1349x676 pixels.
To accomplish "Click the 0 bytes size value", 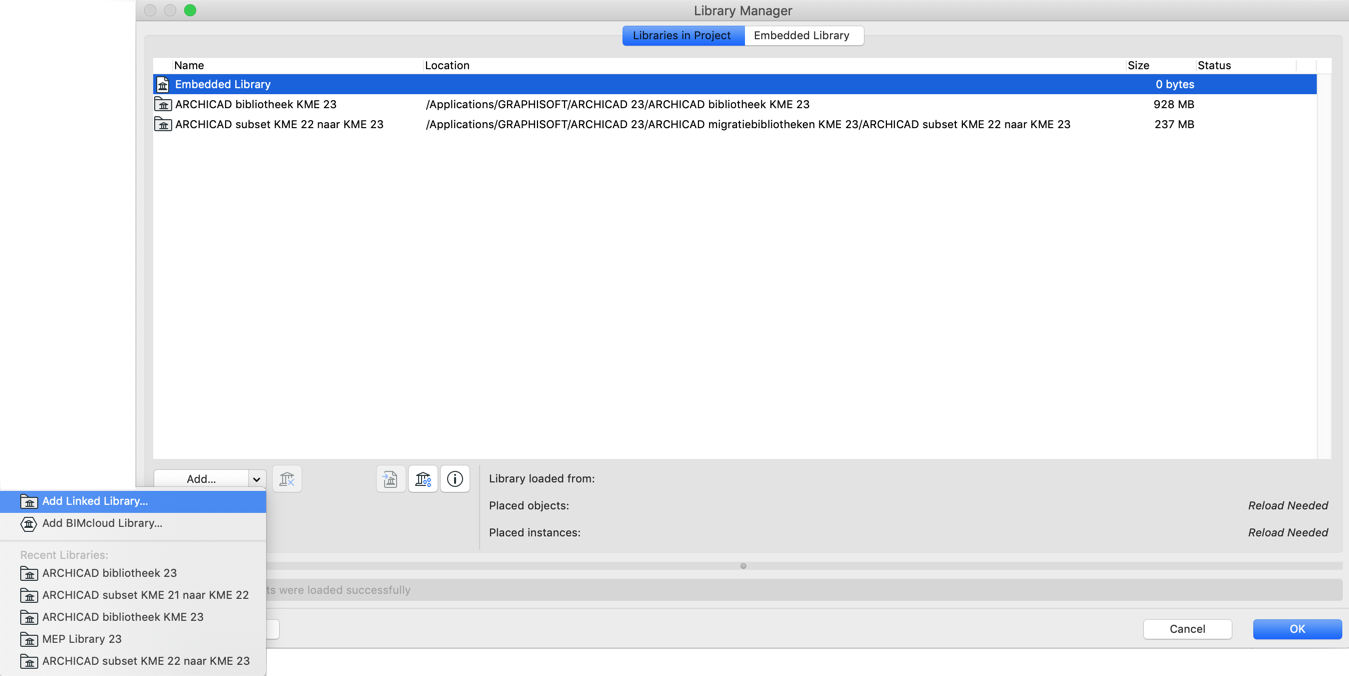I will point(1175,85).
